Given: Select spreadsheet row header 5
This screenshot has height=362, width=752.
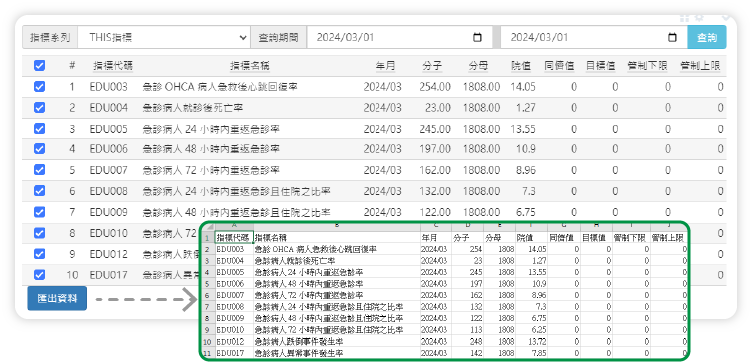Looking at the screenshot, I should pyautogui.click(x=208, y=284).
